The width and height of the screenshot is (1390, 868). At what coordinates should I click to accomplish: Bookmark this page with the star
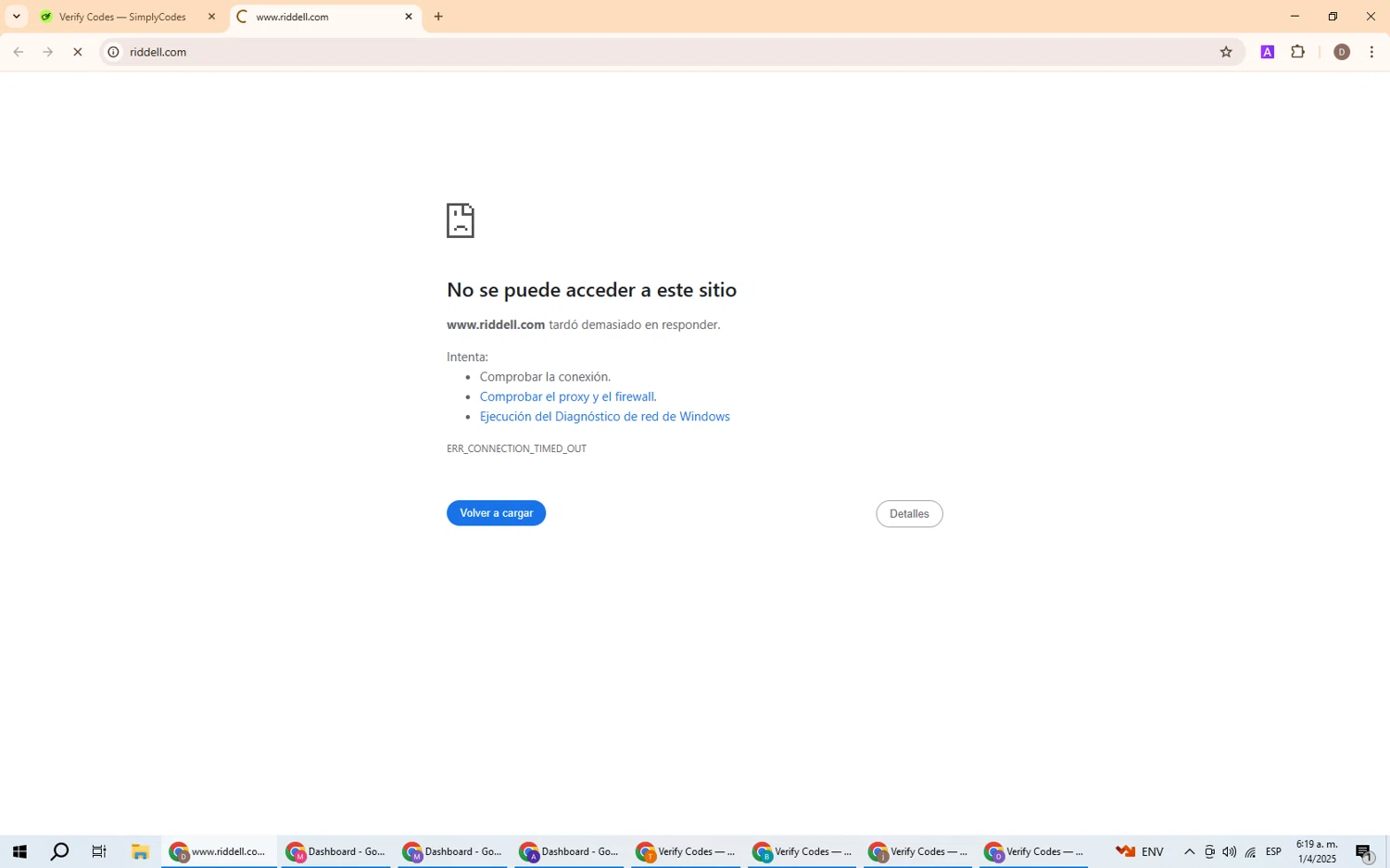[x=1226, y=52]
